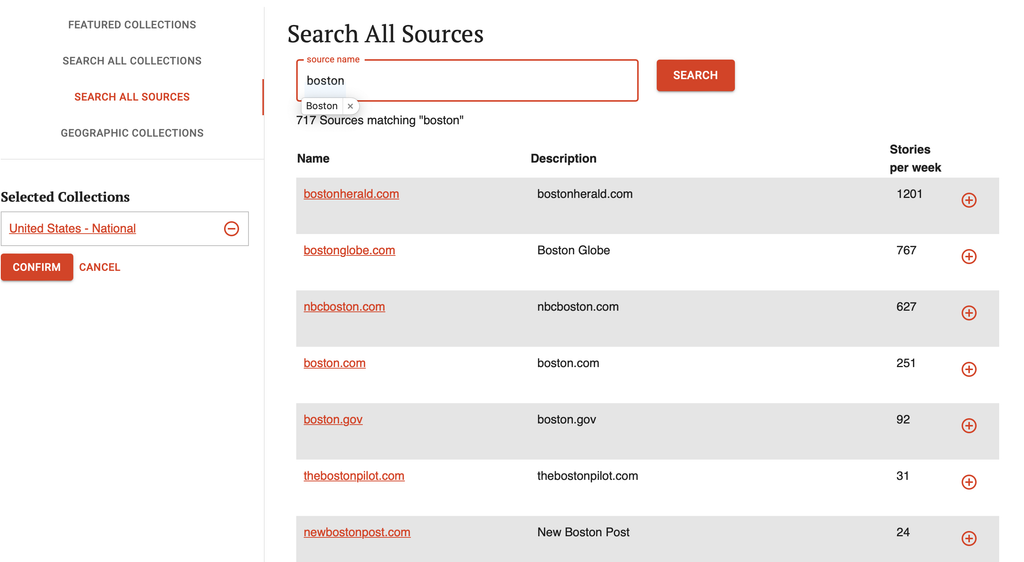The width and height of the screenshot is (1024, 562).
Task: Focus the source name input field
Action: tap(468, 80)
